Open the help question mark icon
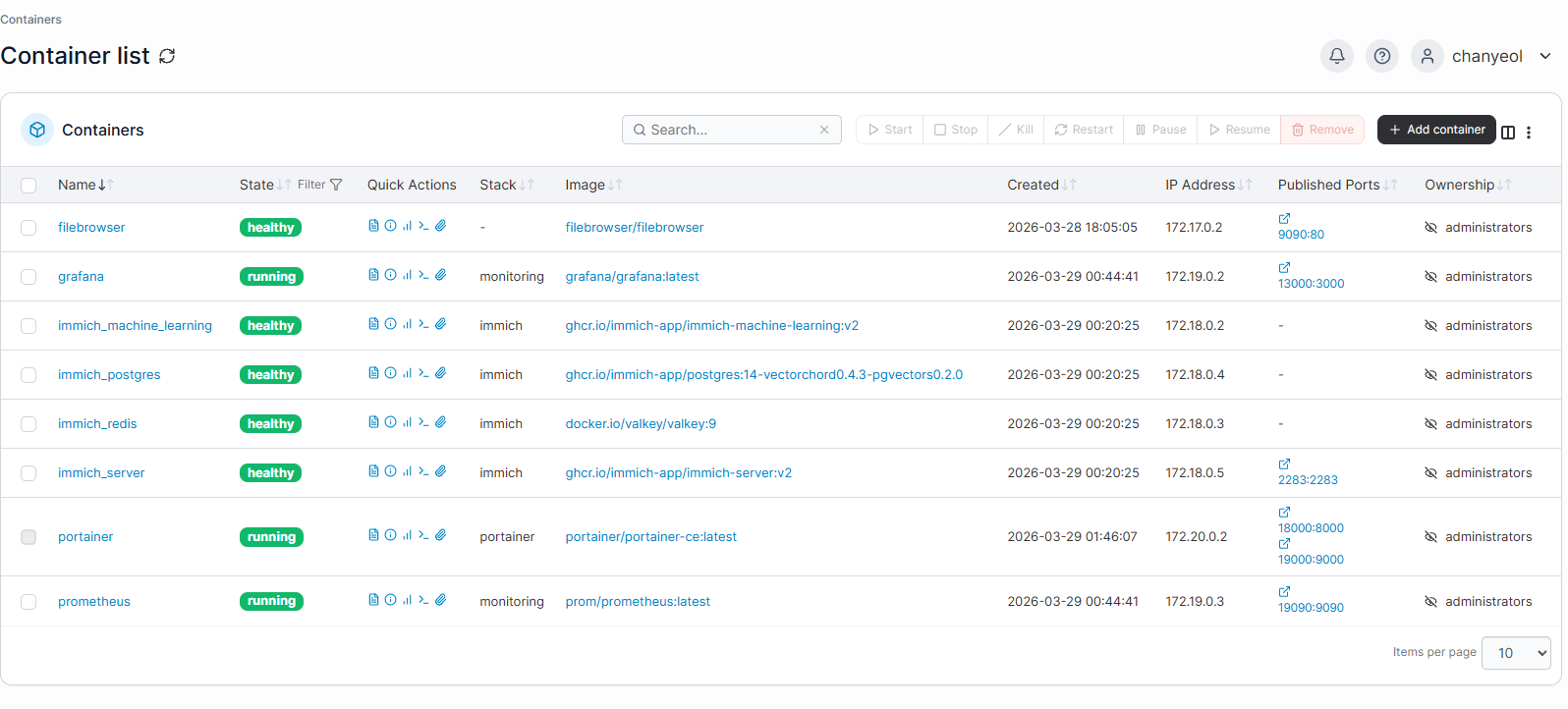This screenshot has height=709, width=1568. pos(1381,56)
